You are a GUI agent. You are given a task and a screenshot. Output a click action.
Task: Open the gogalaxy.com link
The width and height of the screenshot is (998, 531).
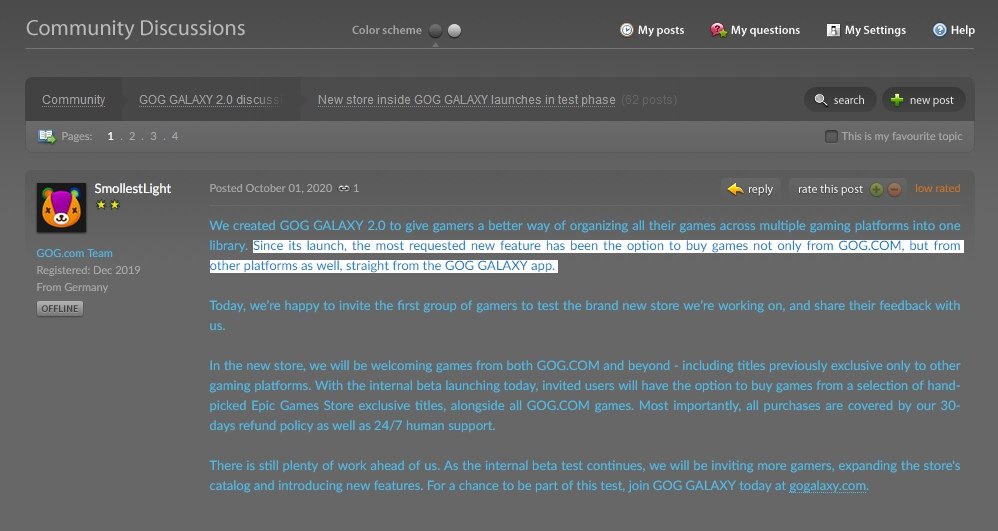click(827, 486)
